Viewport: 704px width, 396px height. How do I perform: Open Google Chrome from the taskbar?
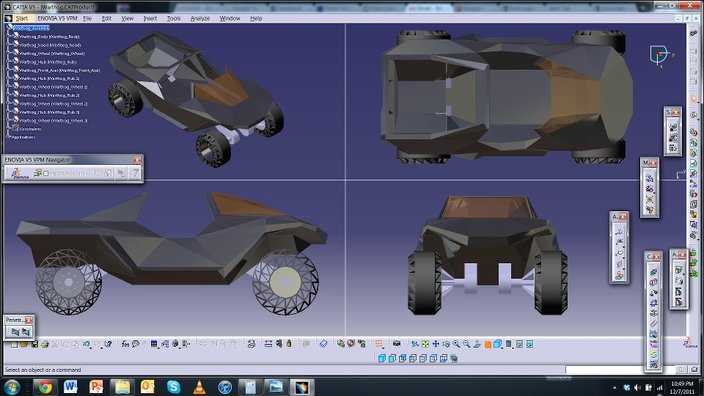pos(44,387)
